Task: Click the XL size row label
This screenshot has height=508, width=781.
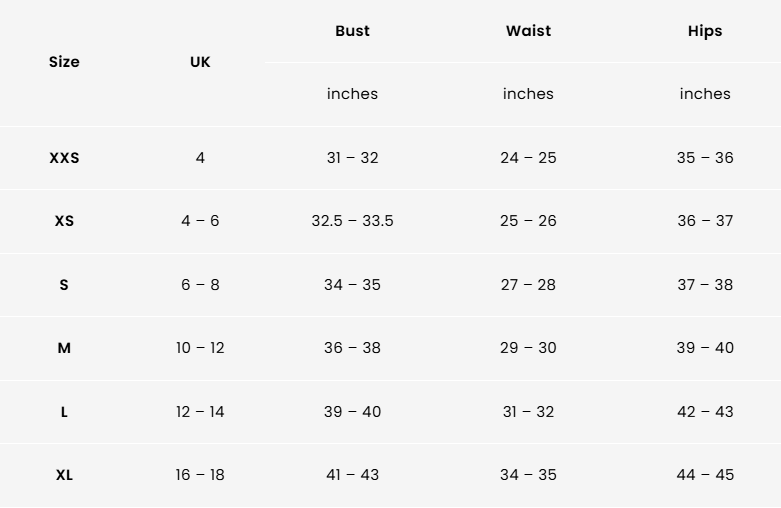Action: (64, 475)
